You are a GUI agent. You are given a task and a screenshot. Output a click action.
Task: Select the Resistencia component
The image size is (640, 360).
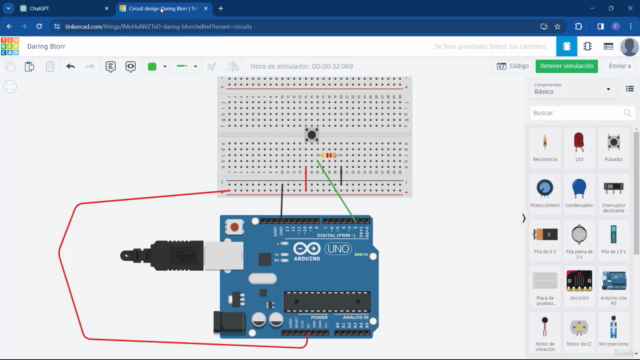[x=545, y=147]
